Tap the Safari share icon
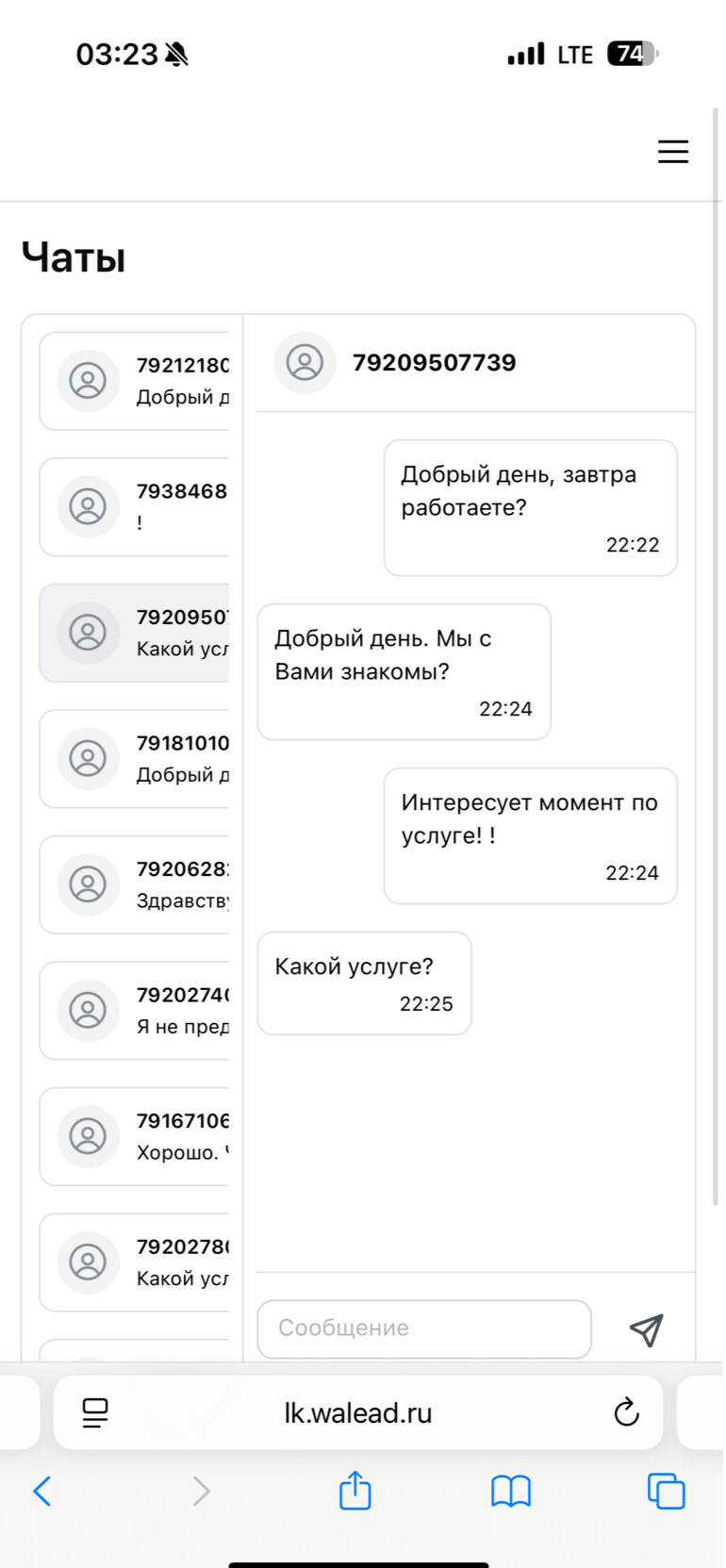The image size is (726, 1568). [355, 1491]
